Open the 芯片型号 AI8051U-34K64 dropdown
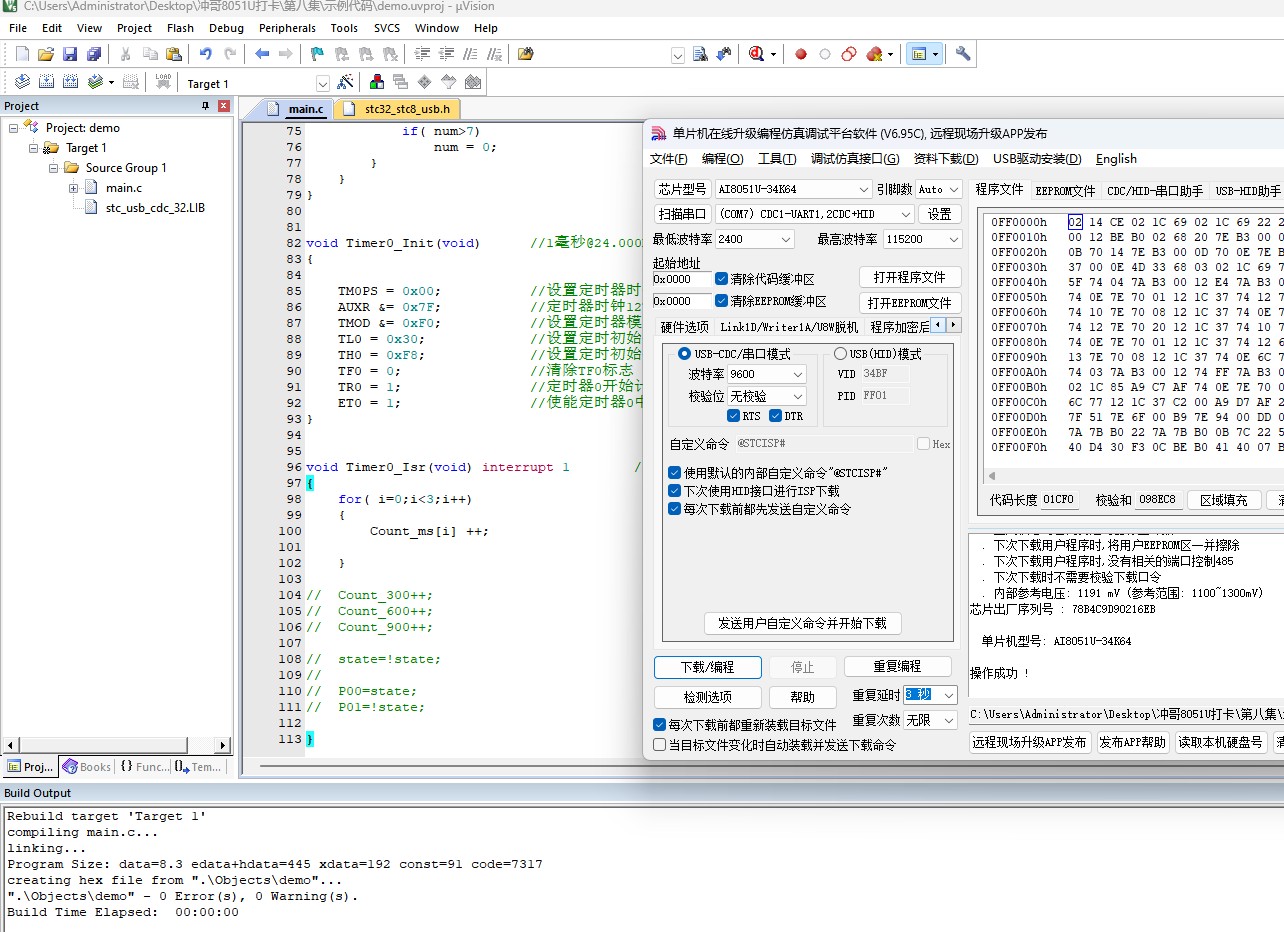Image resolution: width=1284 pixels, height=932 pixels. click(x=864, y=189)
